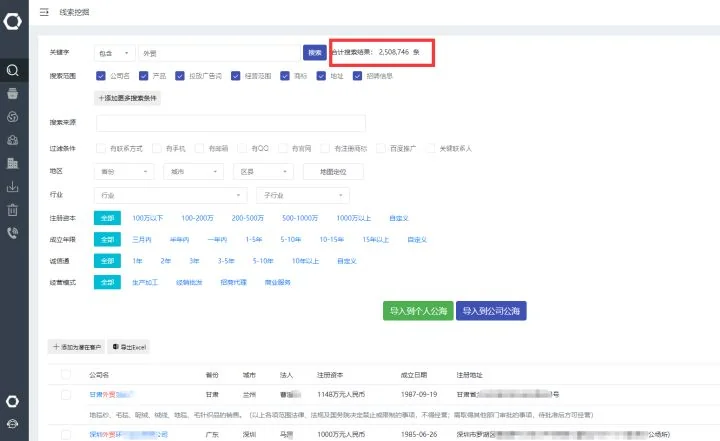Tick the row checkbox for the 甘肃外贸 company

click(66, 395)
